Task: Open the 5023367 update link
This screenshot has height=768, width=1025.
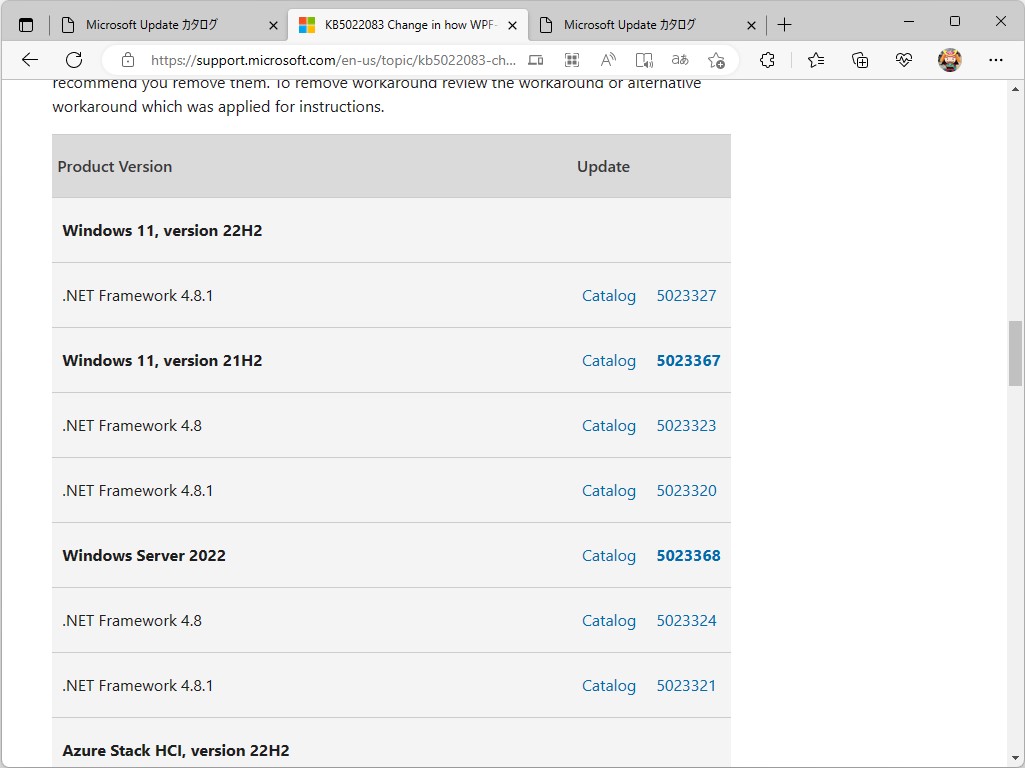Action: click(x=688, y=361)
